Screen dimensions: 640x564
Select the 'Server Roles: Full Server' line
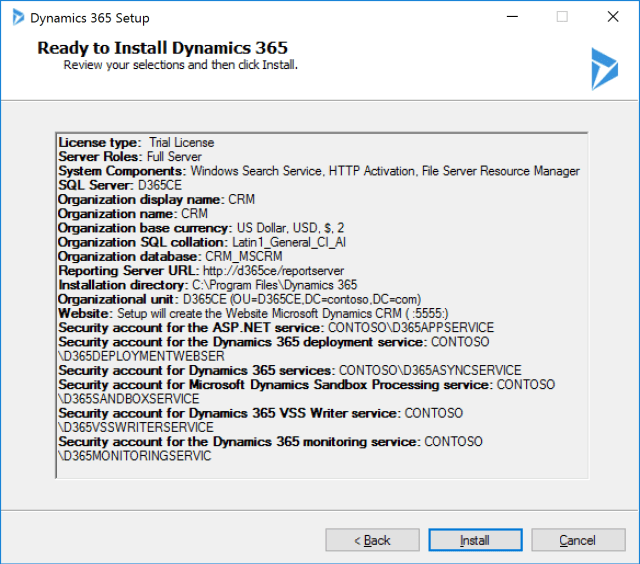coord(130,157)
